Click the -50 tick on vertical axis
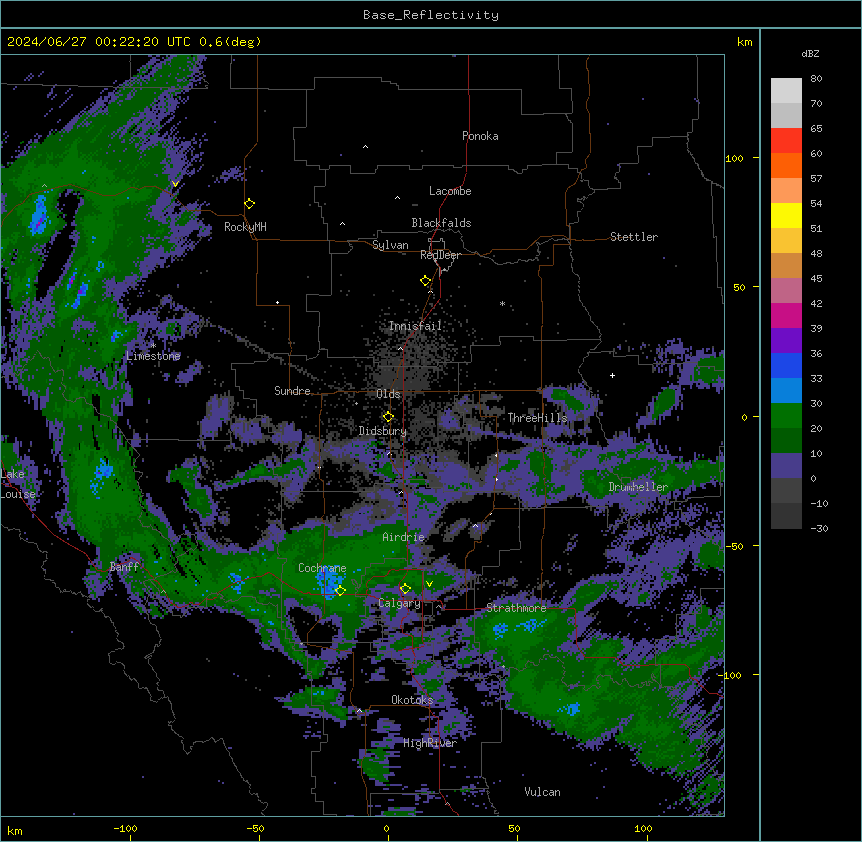This screenshot has width=862, height=842. 733,546
